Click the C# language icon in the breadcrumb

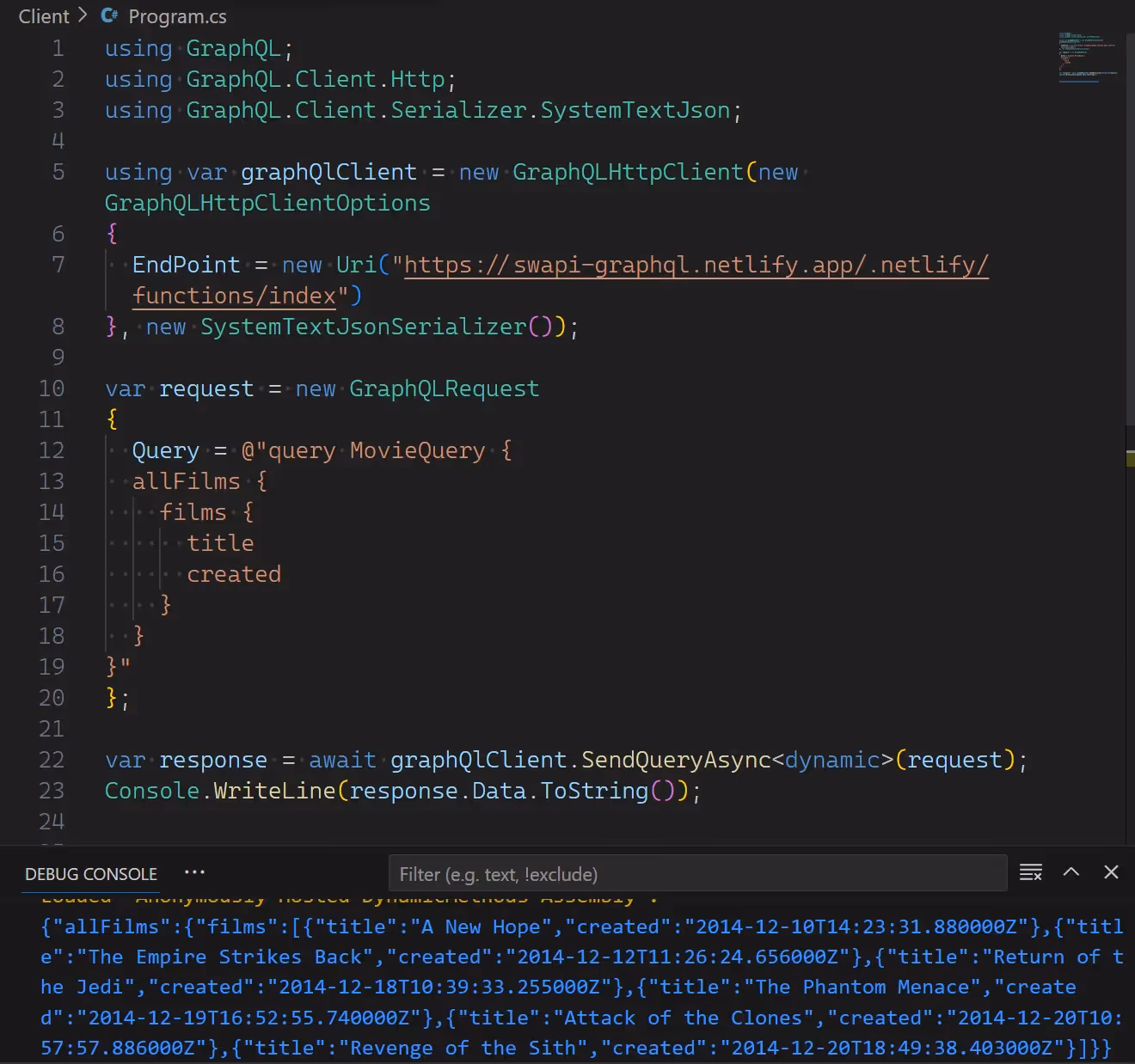pos(108,15)
